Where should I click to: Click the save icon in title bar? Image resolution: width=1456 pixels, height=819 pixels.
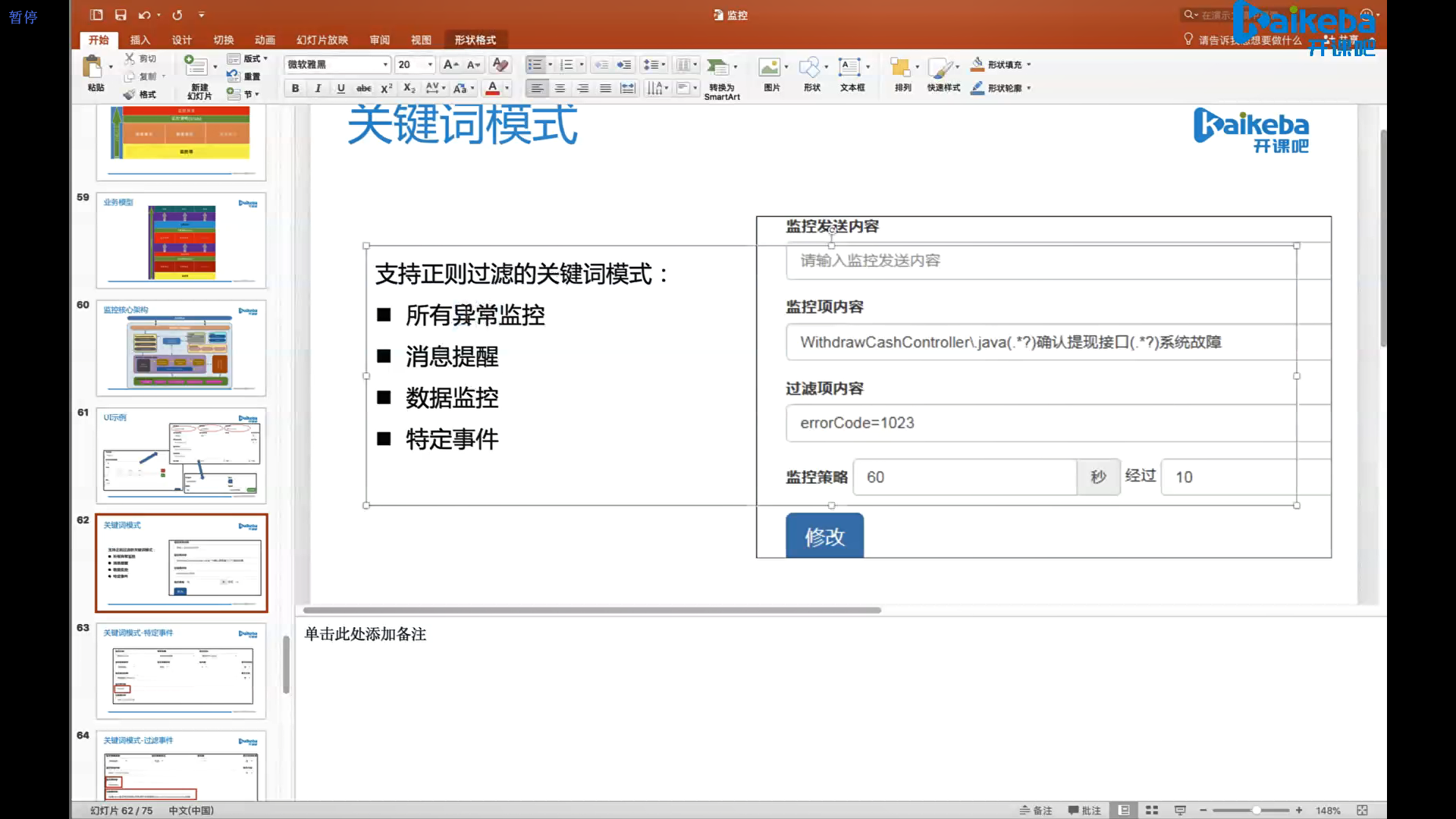[121, 14]
